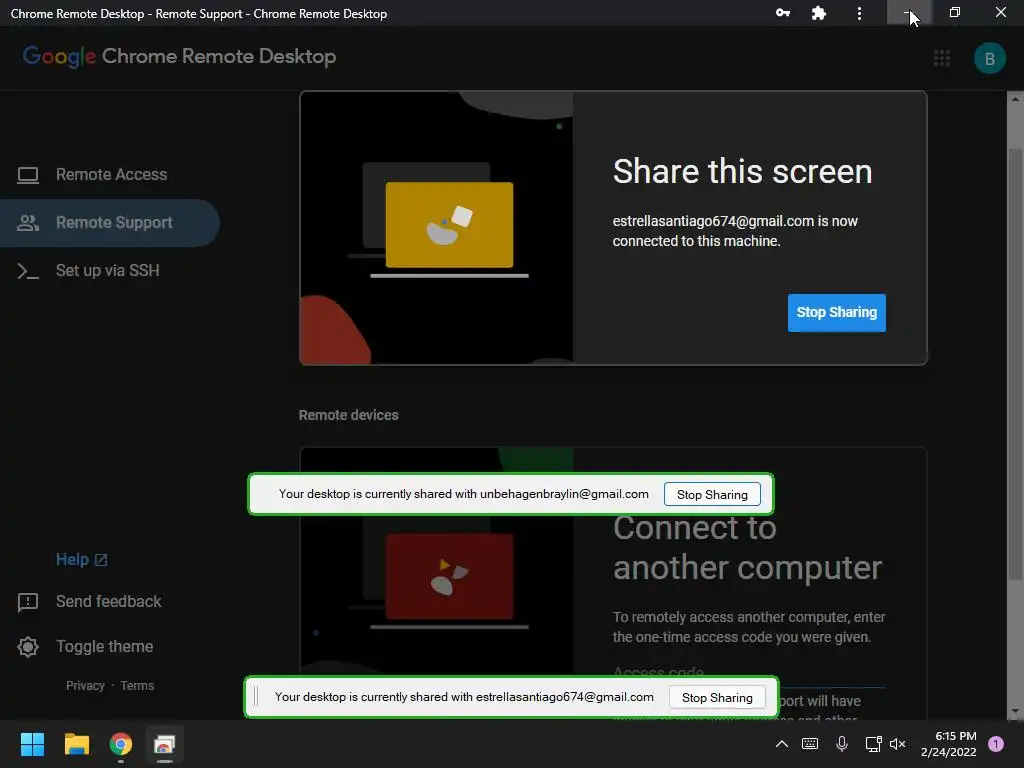Open the Terms link
This screenshot has width=1024, height=768.
click(x=137, y=686)
